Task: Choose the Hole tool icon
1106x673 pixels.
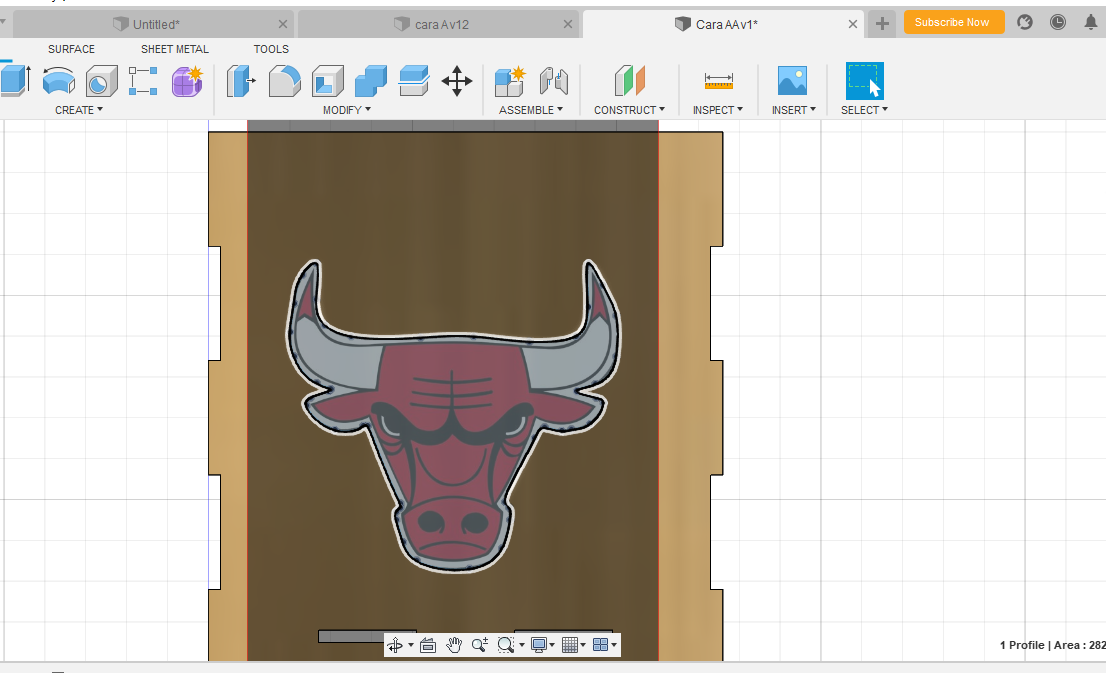Action: [102, 81]
